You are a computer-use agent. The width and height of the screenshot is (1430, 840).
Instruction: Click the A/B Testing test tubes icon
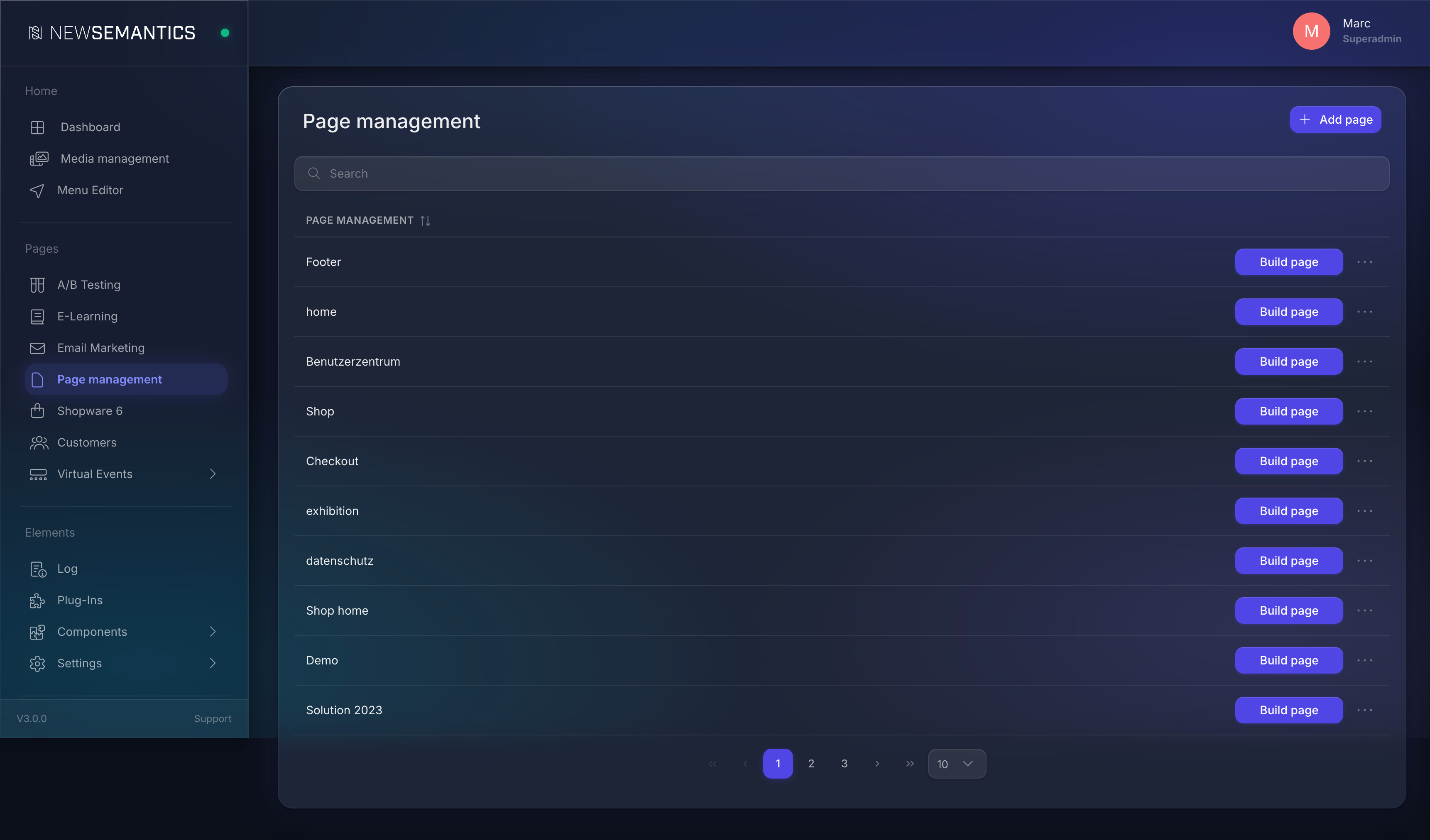(37, 285)
